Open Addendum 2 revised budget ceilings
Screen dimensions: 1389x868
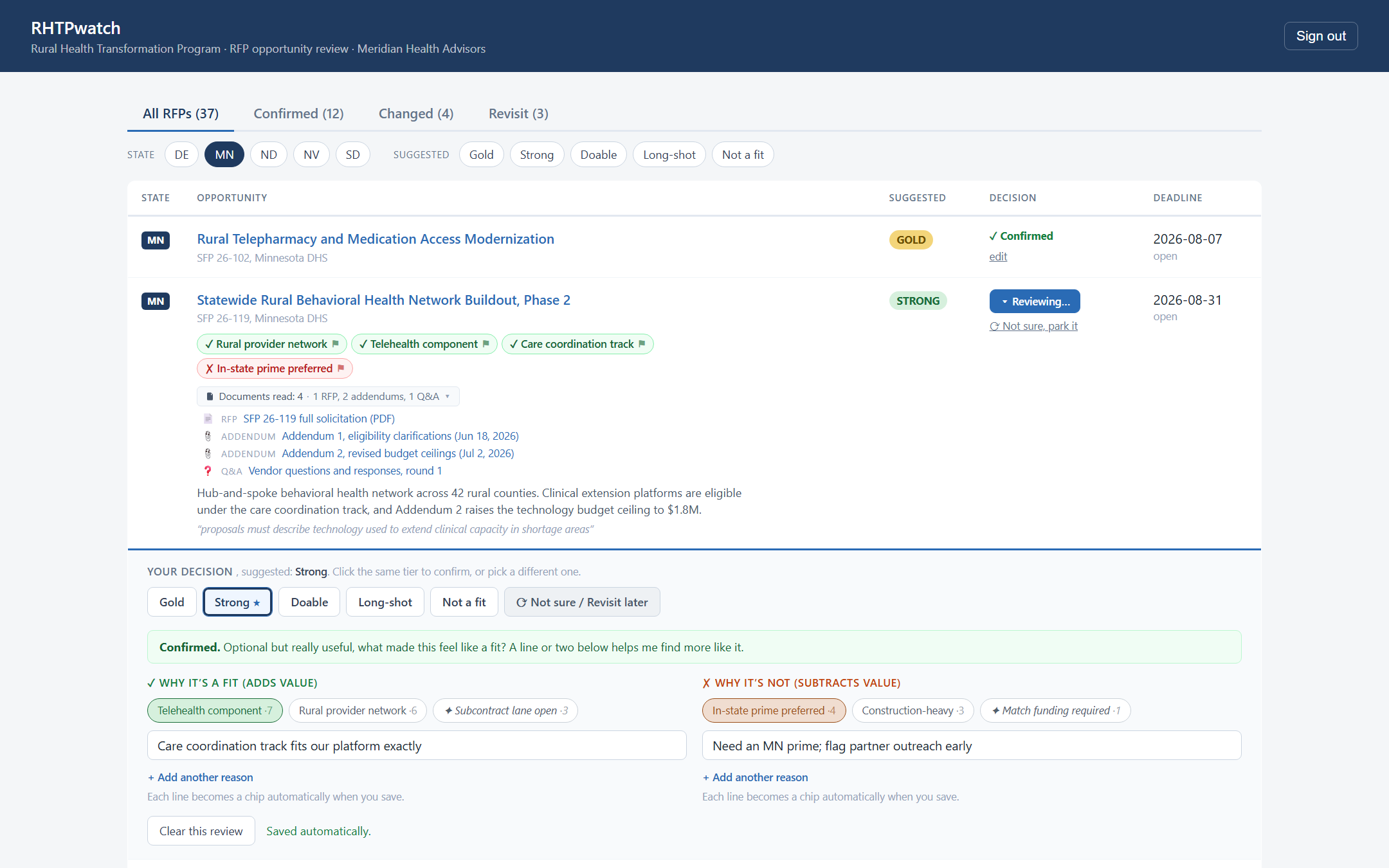(x=398, y=453)
